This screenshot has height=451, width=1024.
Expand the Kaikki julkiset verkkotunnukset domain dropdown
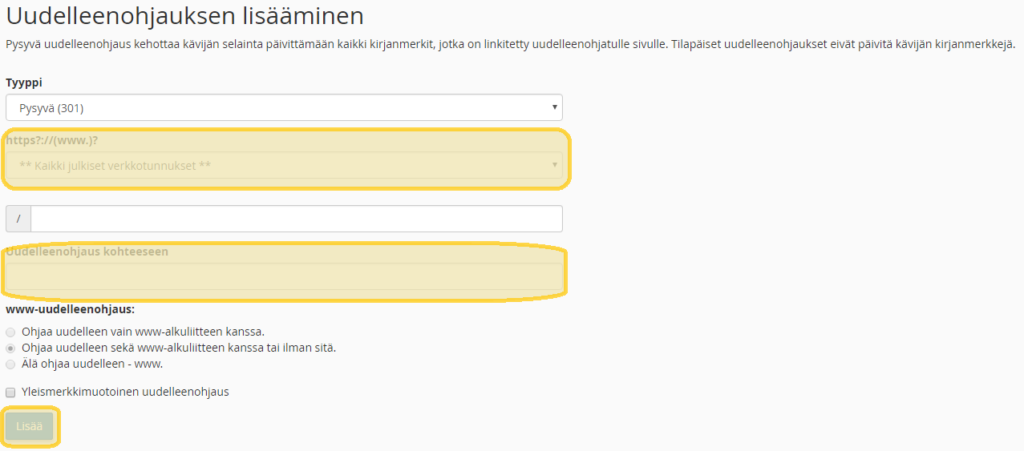click(283, 165)
